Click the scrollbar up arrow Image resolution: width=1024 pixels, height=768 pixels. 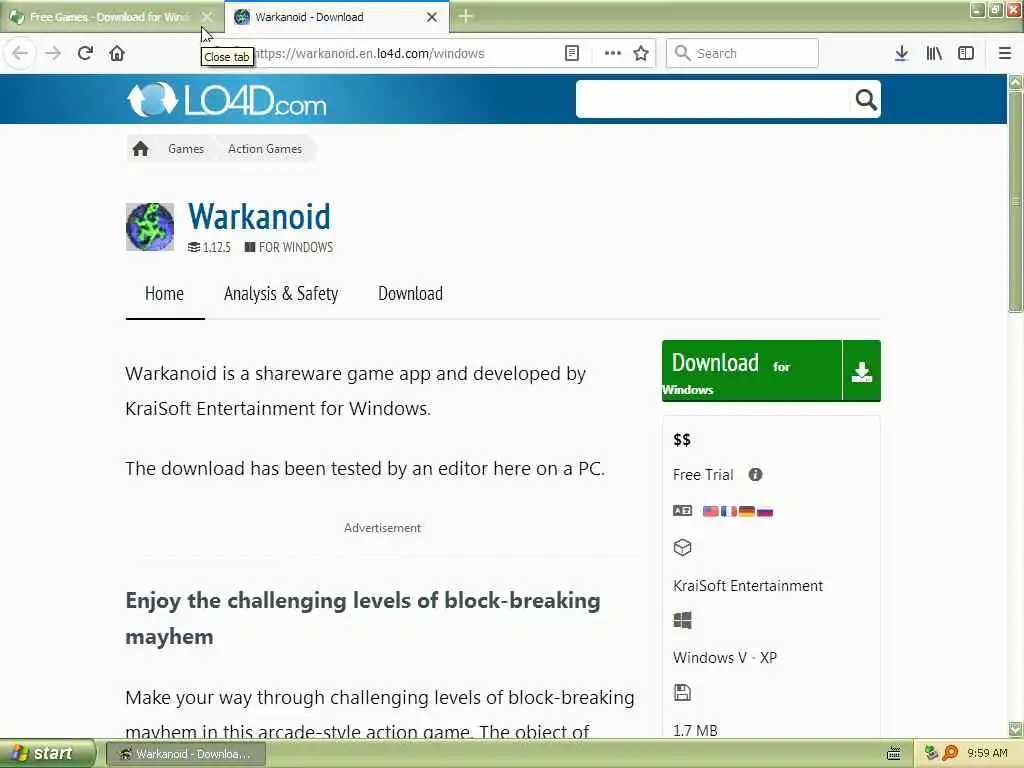pos(1016,82)
